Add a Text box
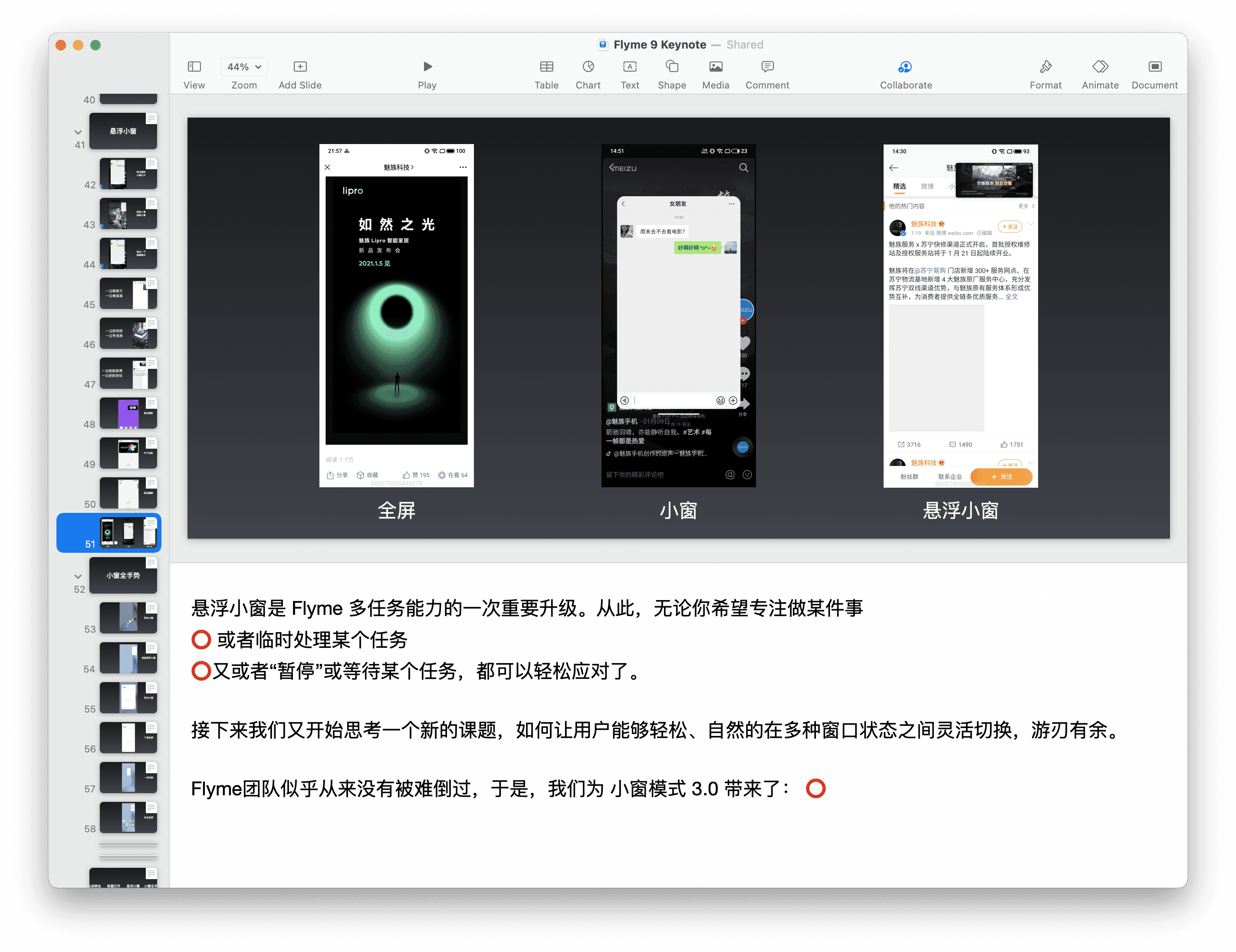 click(x=629, y=67)
